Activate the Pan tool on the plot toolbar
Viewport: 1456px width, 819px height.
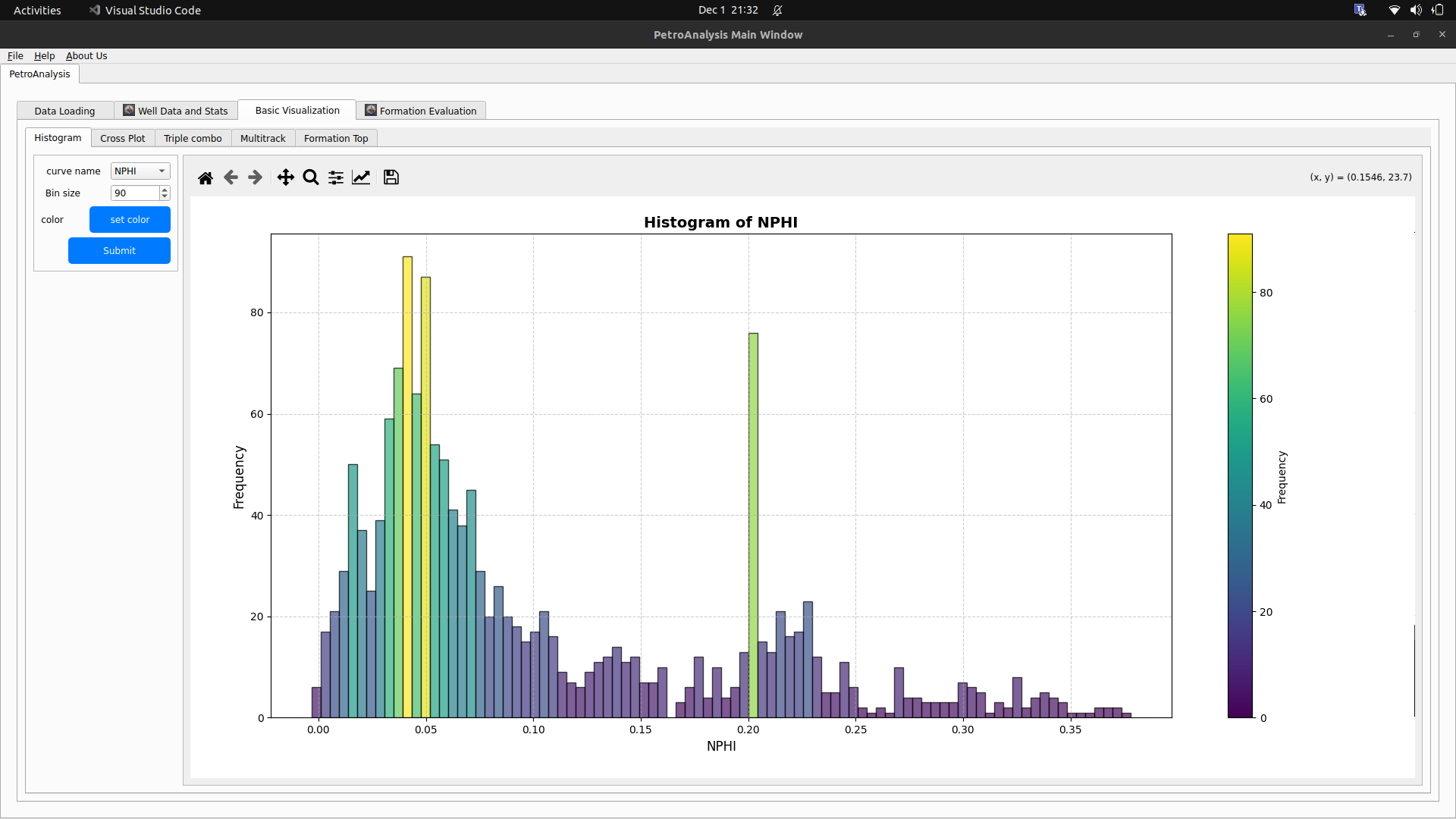(285, 177)
